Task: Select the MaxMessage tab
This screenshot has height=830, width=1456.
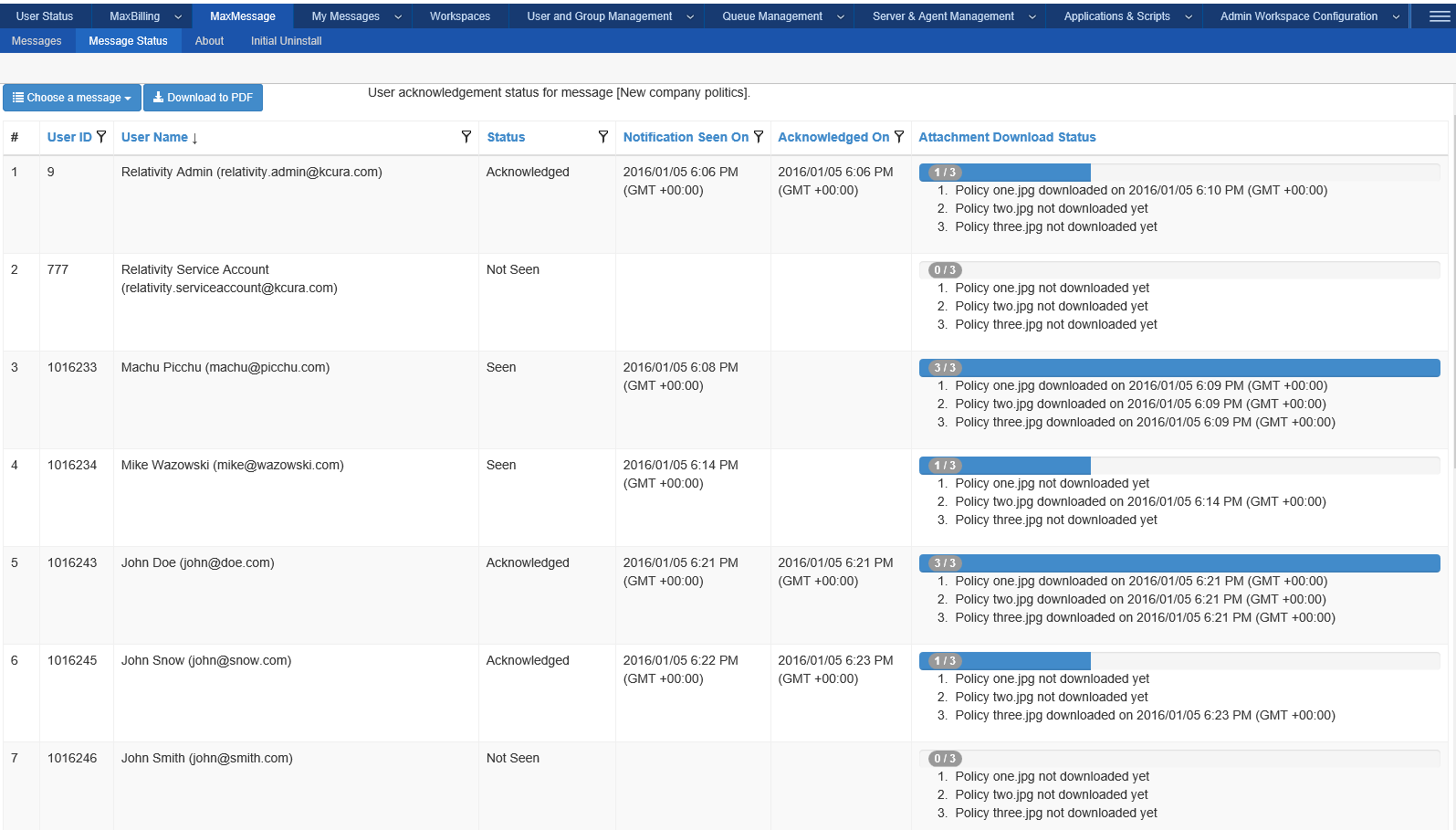Action: [x=243, y=16]
